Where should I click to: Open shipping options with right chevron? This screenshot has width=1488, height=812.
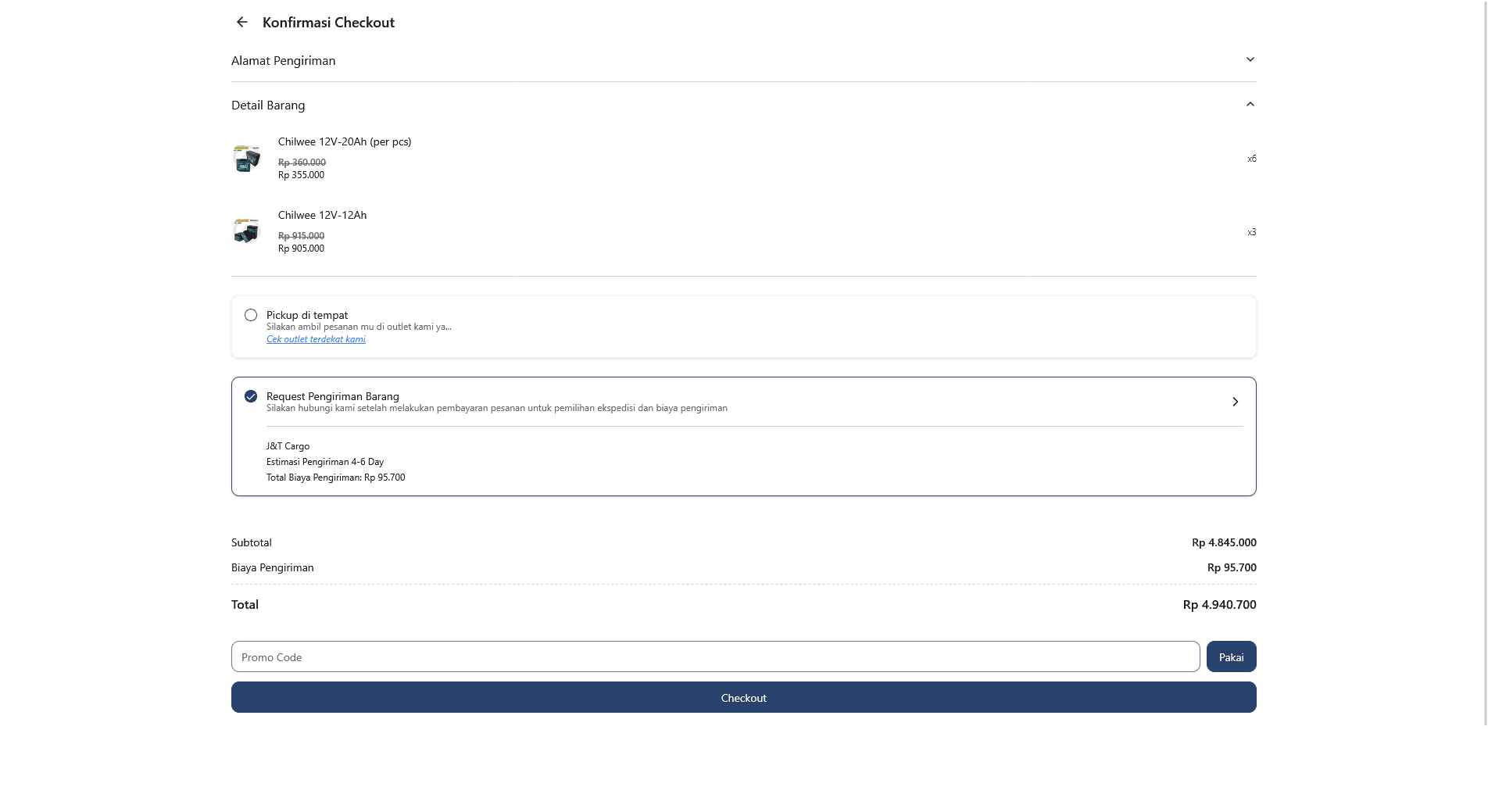[x=1235, y=402]
